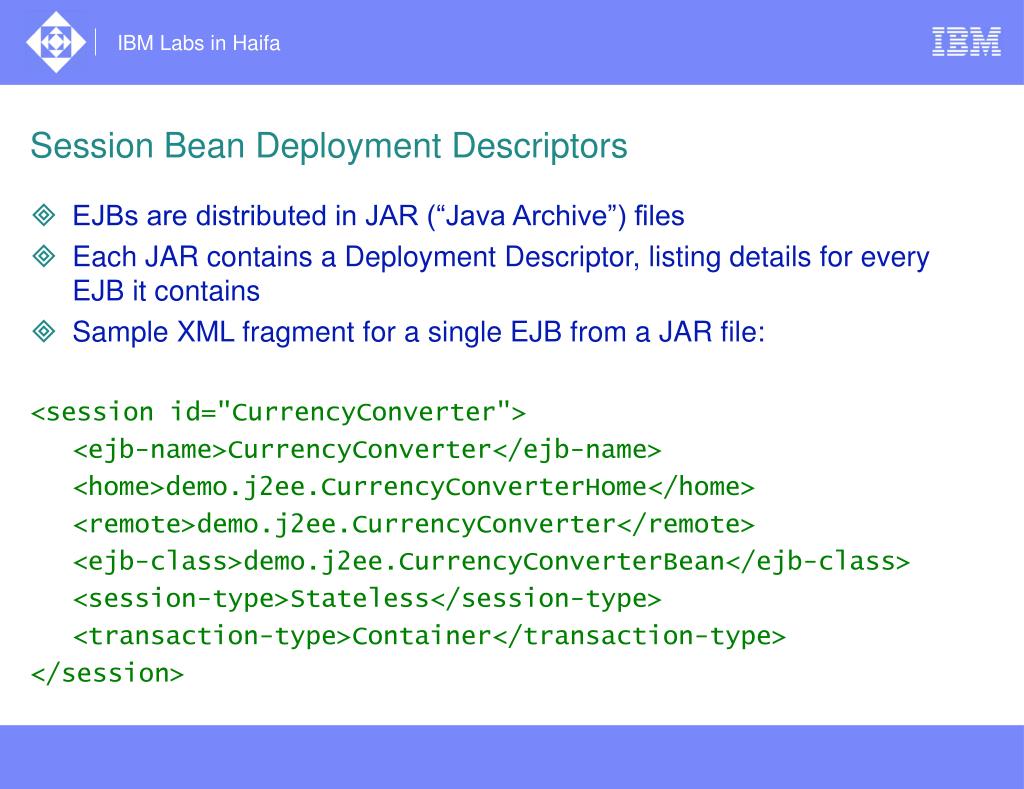The height and width of the screenshot is (789, 1024).
Task: Click the <remote>demo.j2ee.CurrencyConverter line
Action: [x=413, y=524]
